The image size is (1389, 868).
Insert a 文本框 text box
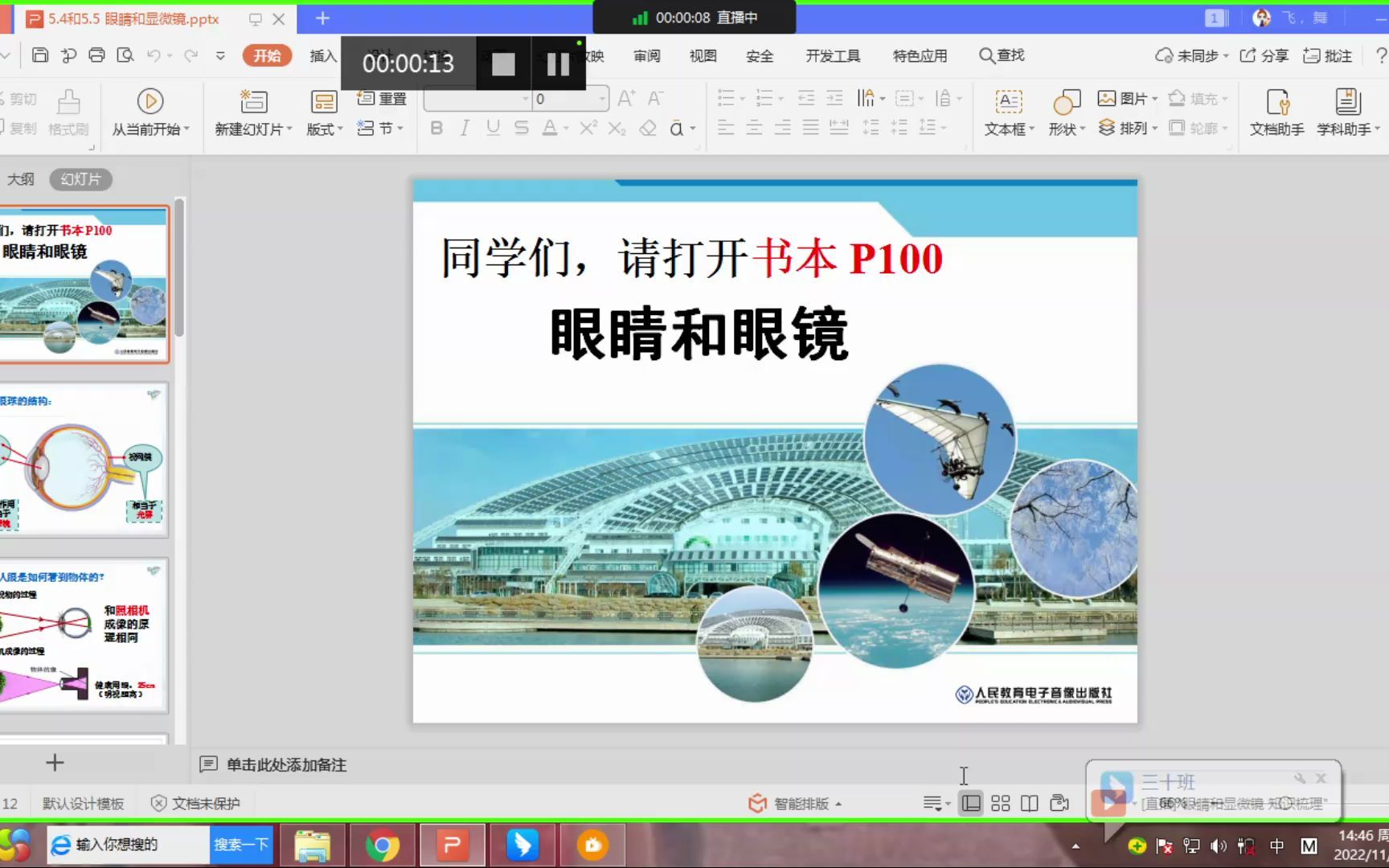coord(1009,113)
